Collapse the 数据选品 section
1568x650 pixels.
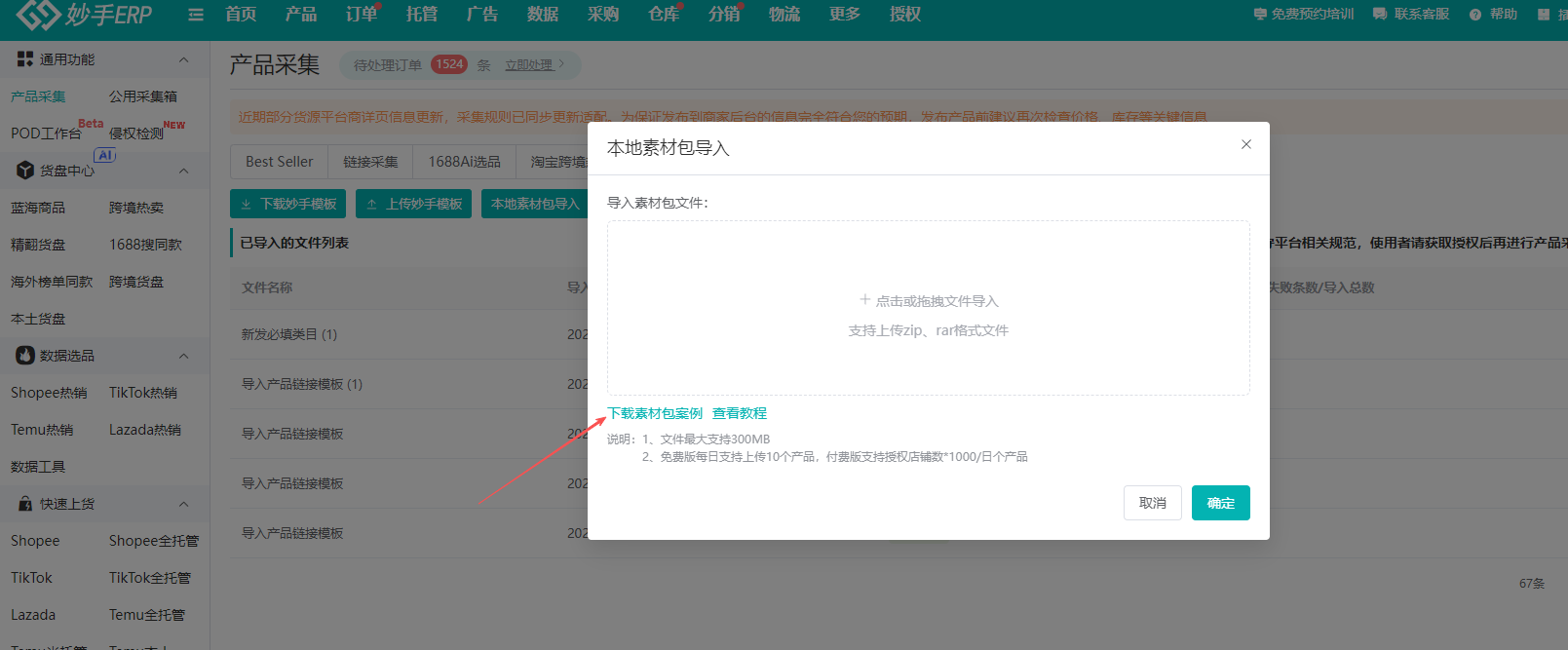click(x=184, y=357)
